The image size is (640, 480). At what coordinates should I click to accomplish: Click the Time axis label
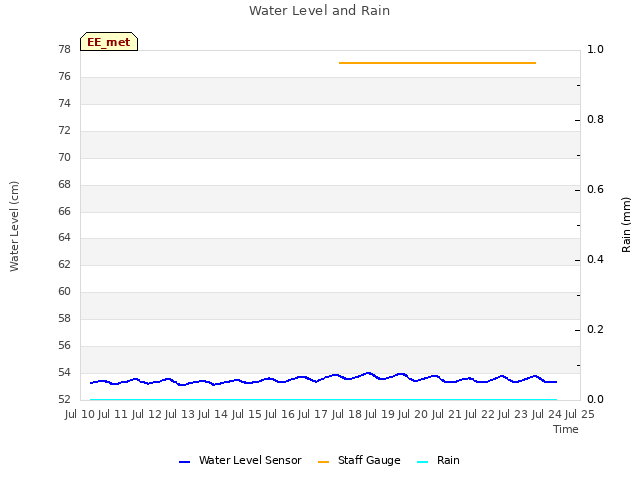[566, 429]
